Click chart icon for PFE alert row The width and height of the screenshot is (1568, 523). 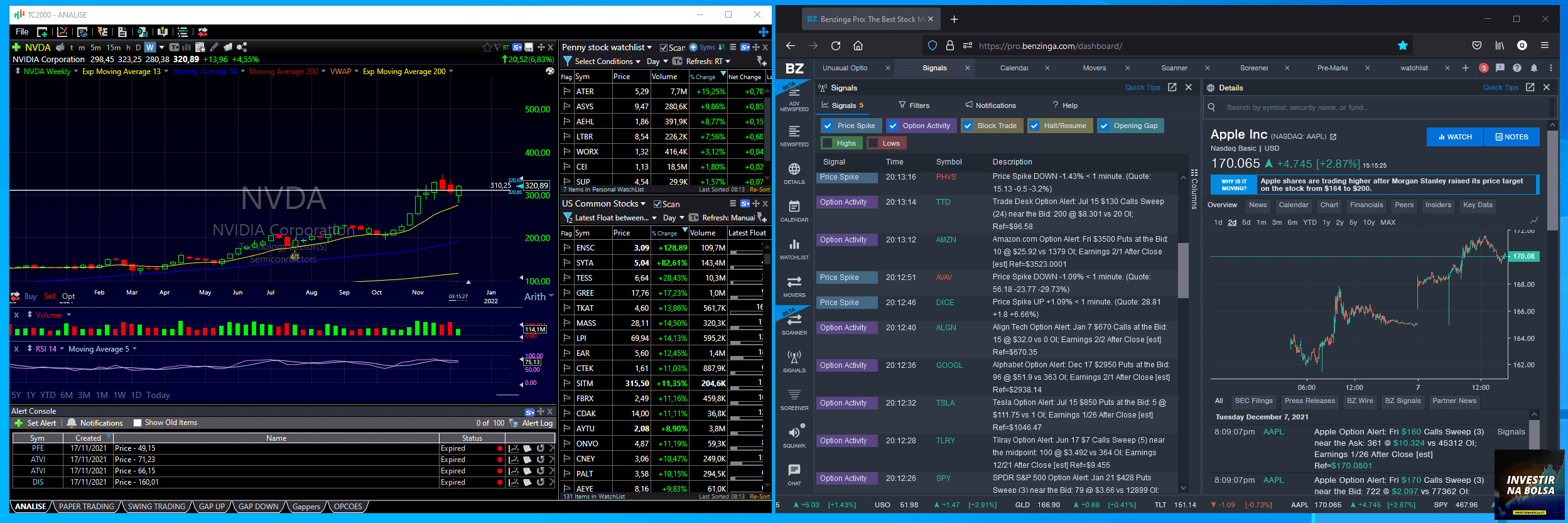point(514,448)
